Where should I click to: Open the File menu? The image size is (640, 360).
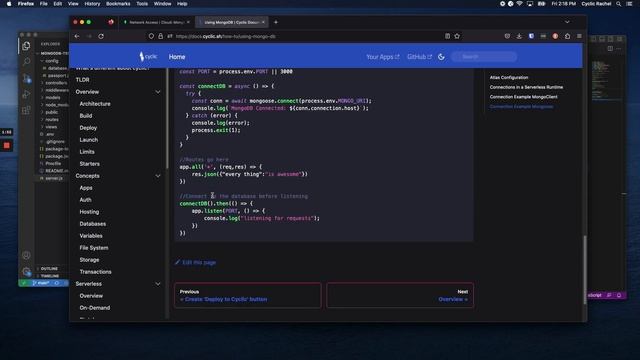[43, 4]
